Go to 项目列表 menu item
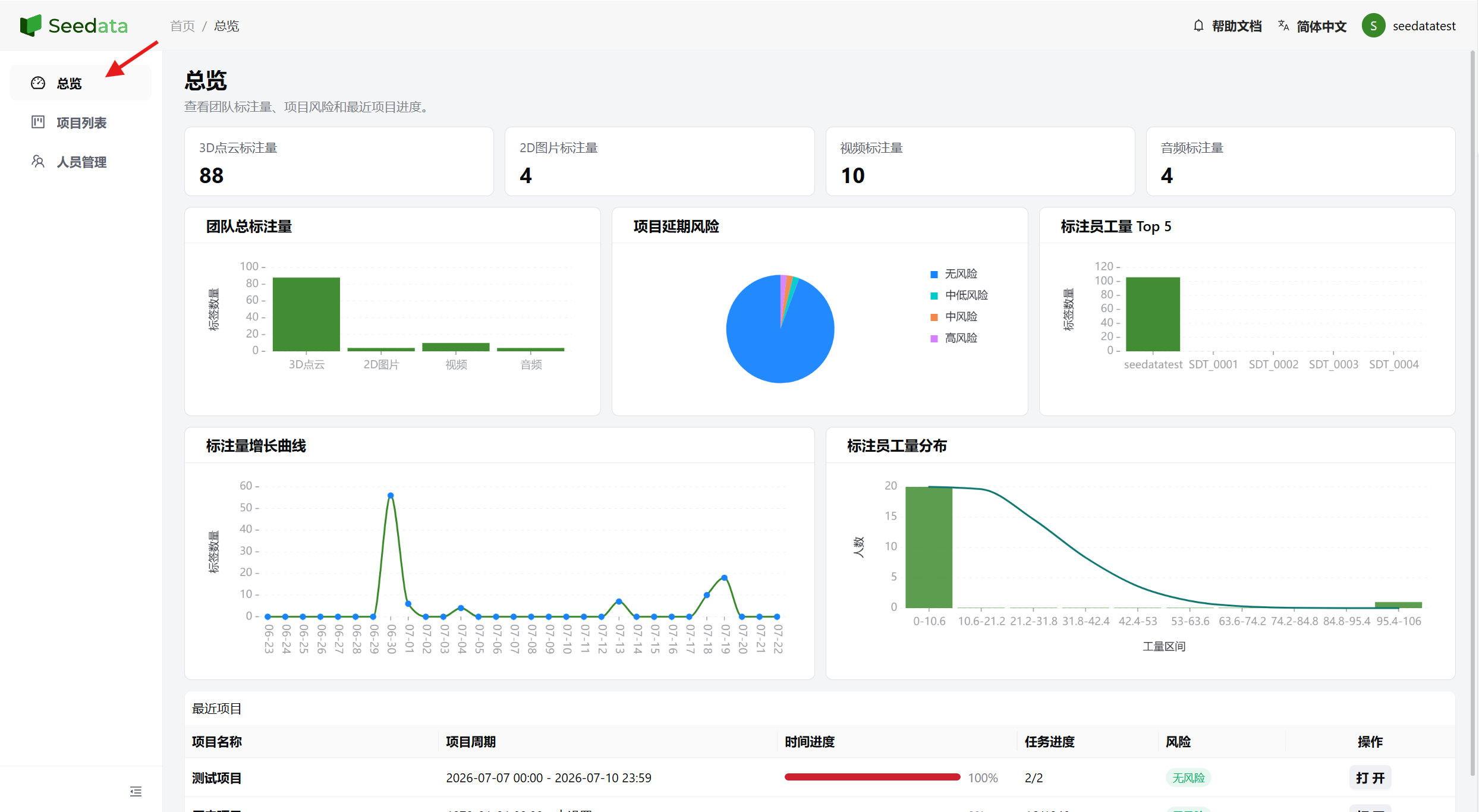Viewport: 1479px width, 812px height. [x=81, y=122]
